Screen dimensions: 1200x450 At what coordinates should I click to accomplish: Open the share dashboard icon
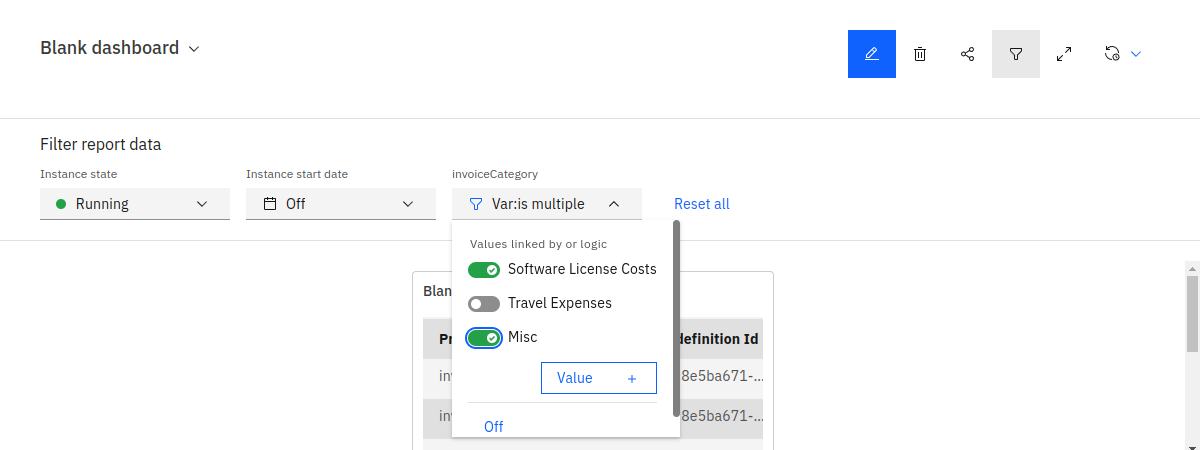[968, 54]
